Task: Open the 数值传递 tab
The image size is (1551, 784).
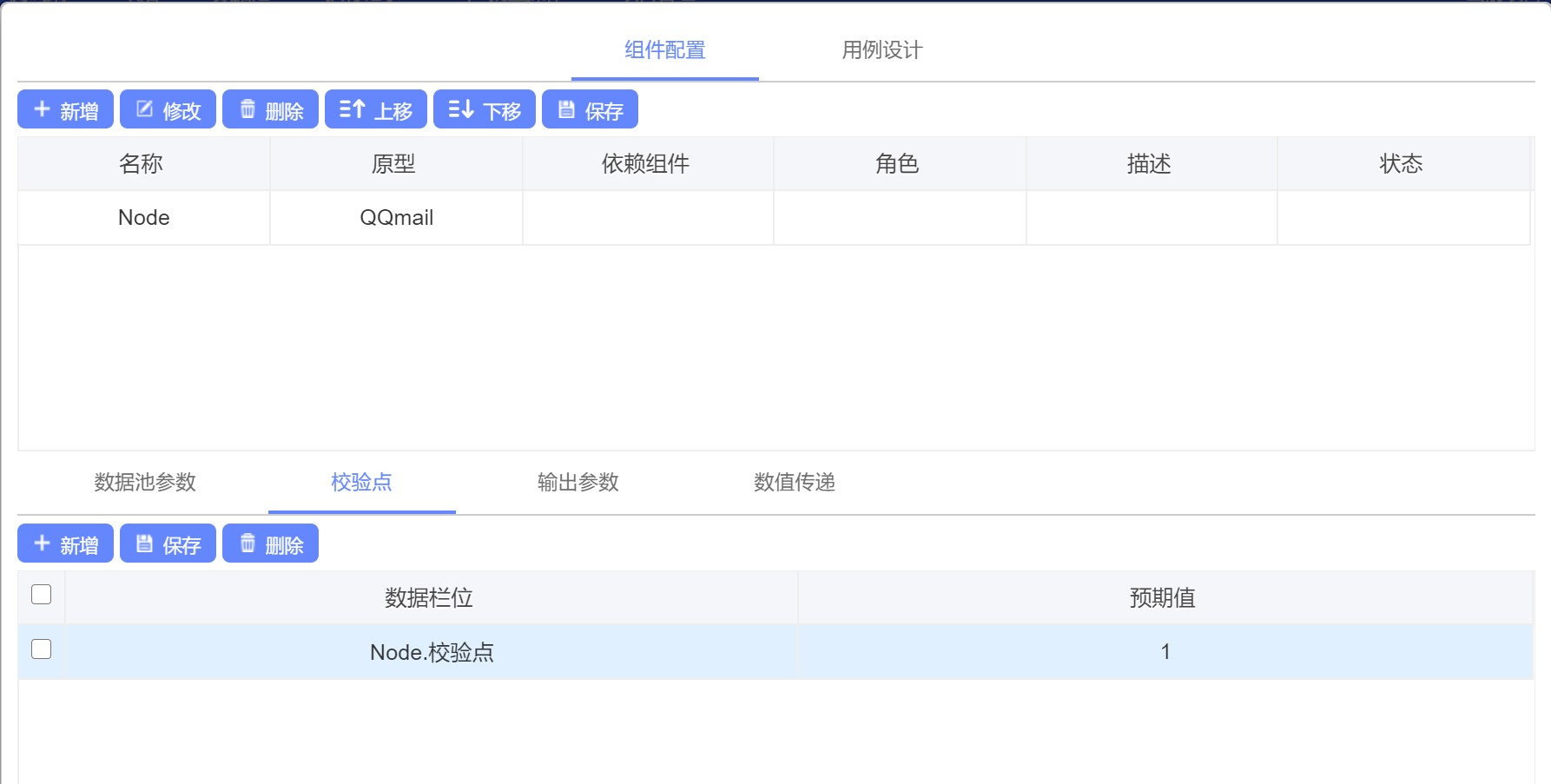Action: (794, 483)
